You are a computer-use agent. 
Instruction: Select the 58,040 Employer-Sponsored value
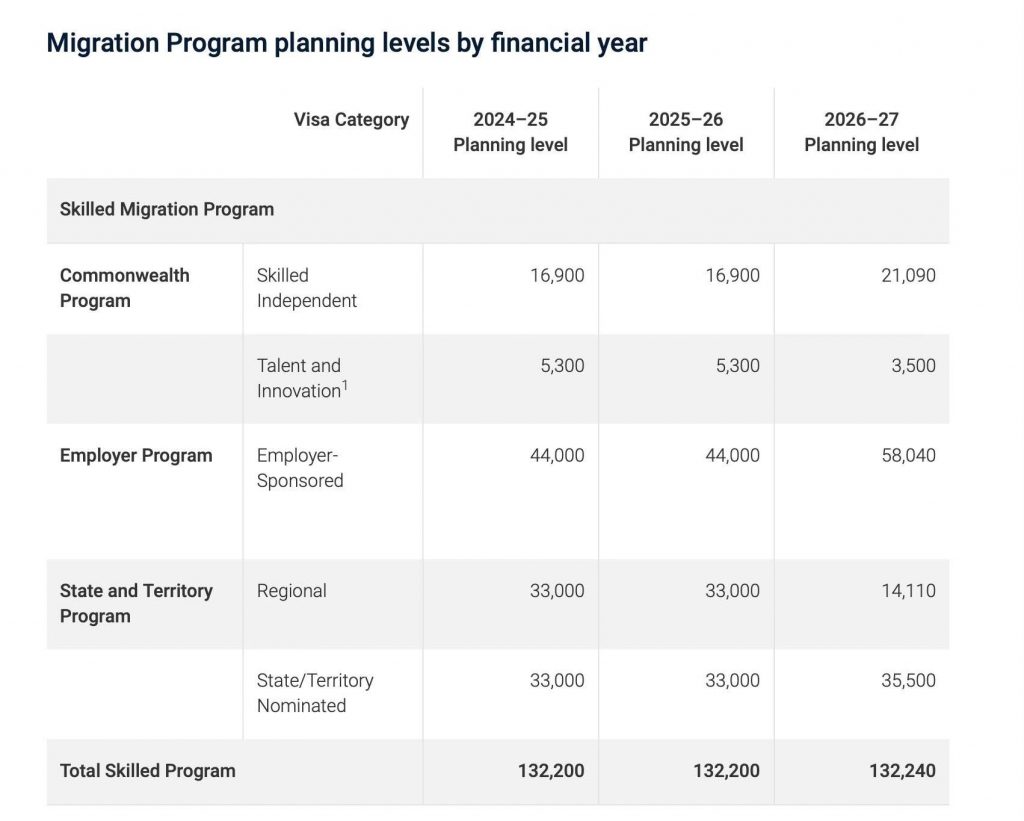click(908, 455)
